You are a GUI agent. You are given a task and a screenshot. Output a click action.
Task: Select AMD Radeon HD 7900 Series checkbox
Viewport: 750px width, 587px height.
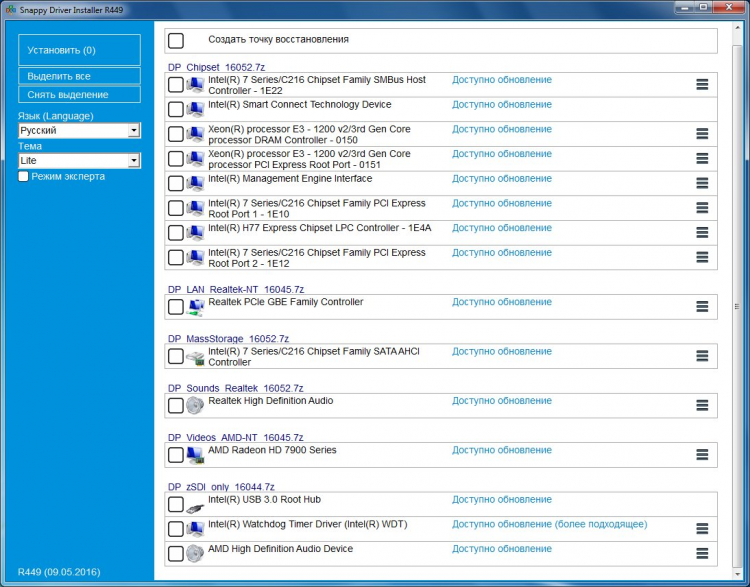click(176, 455)
